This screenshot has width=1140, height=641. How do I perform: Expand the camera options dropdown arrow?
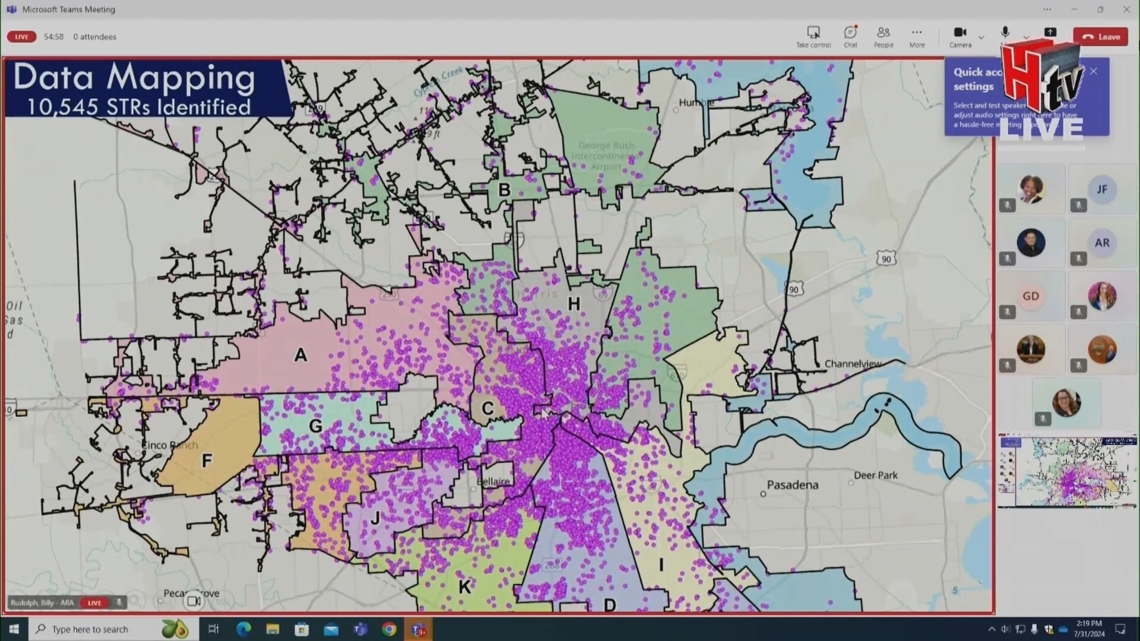click(981, 37)
